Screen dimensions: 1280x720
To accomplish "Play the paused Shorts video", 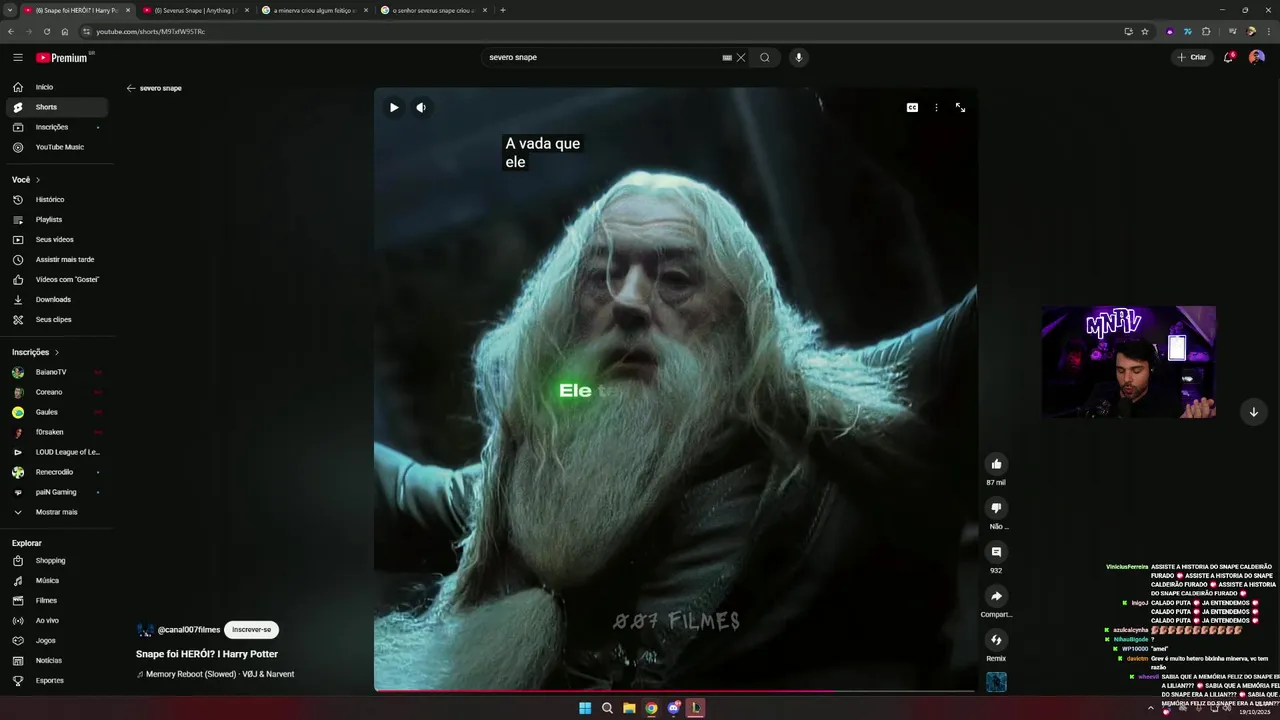I will click(394, 107).
